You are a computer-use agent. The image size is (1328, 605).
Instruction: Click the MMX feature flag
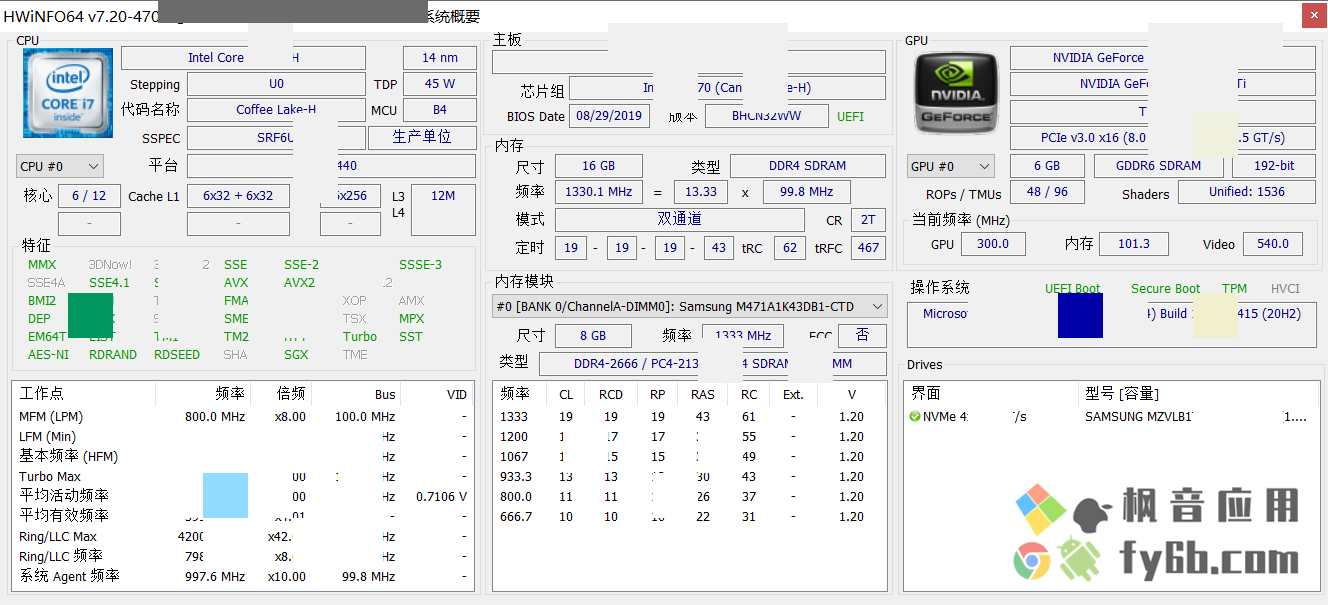coord(43,265)
